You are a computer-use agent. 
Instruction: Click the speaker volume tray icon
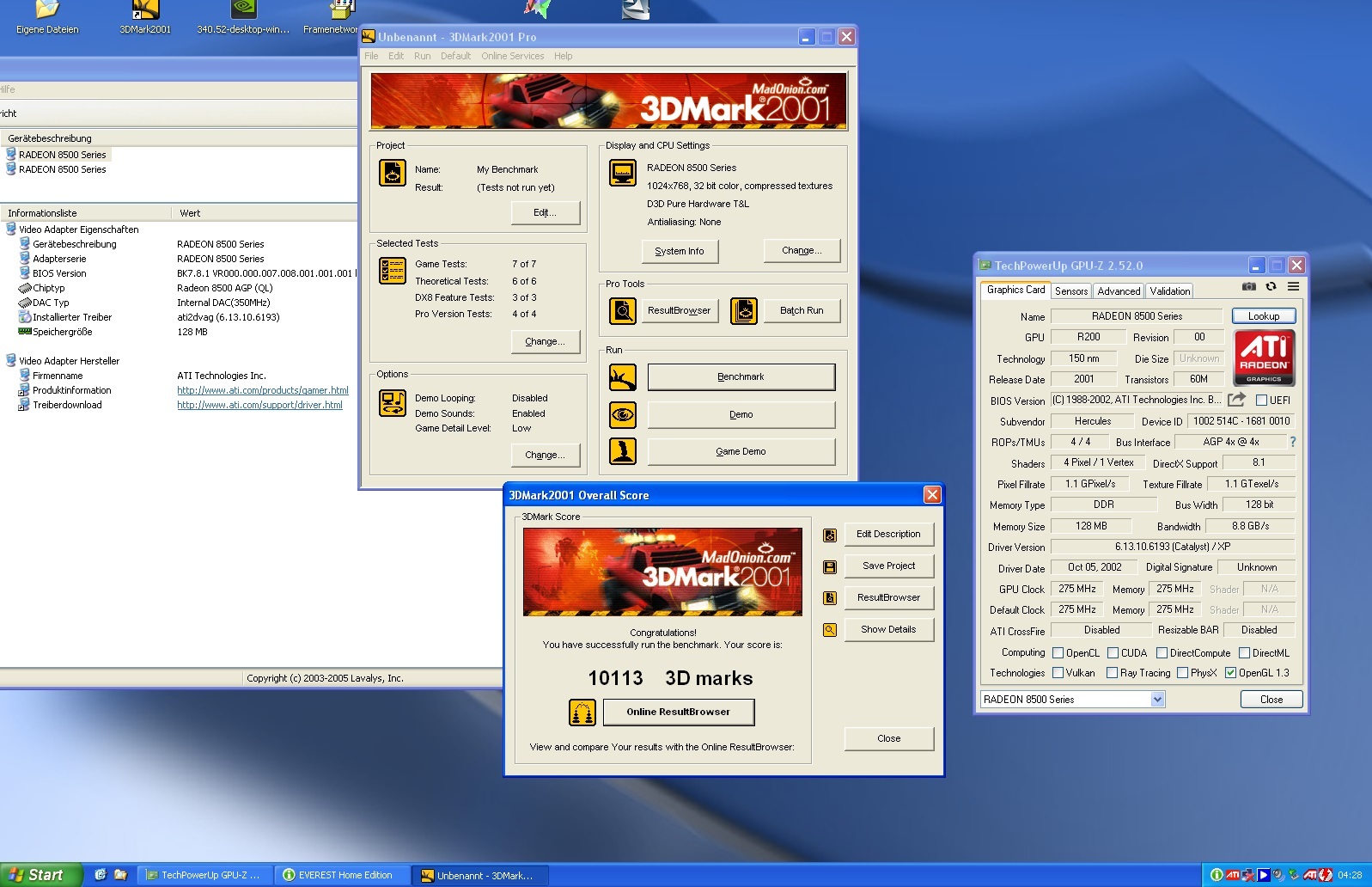[1278, 875]
